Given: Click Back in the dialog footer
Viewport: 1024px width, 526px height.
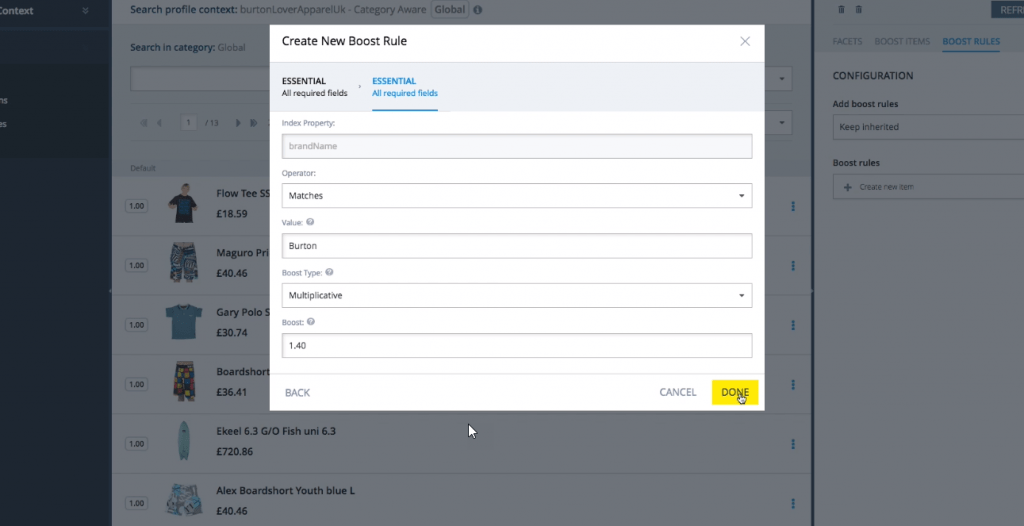Looking at the screenshot, I should 297,393.
